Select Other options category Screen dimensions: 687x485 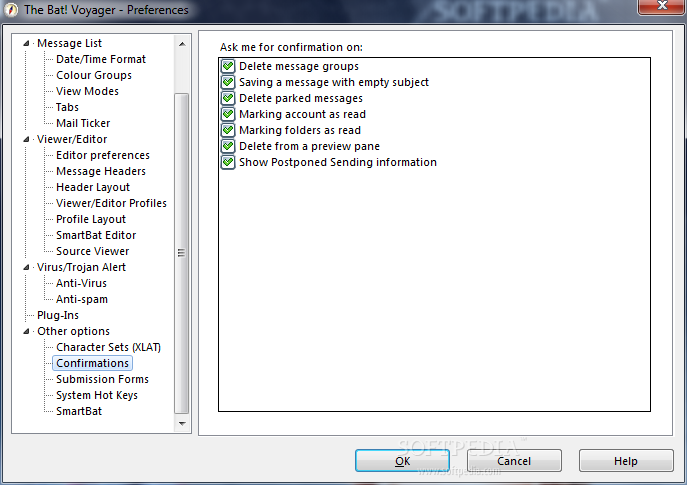click(73, 331)
